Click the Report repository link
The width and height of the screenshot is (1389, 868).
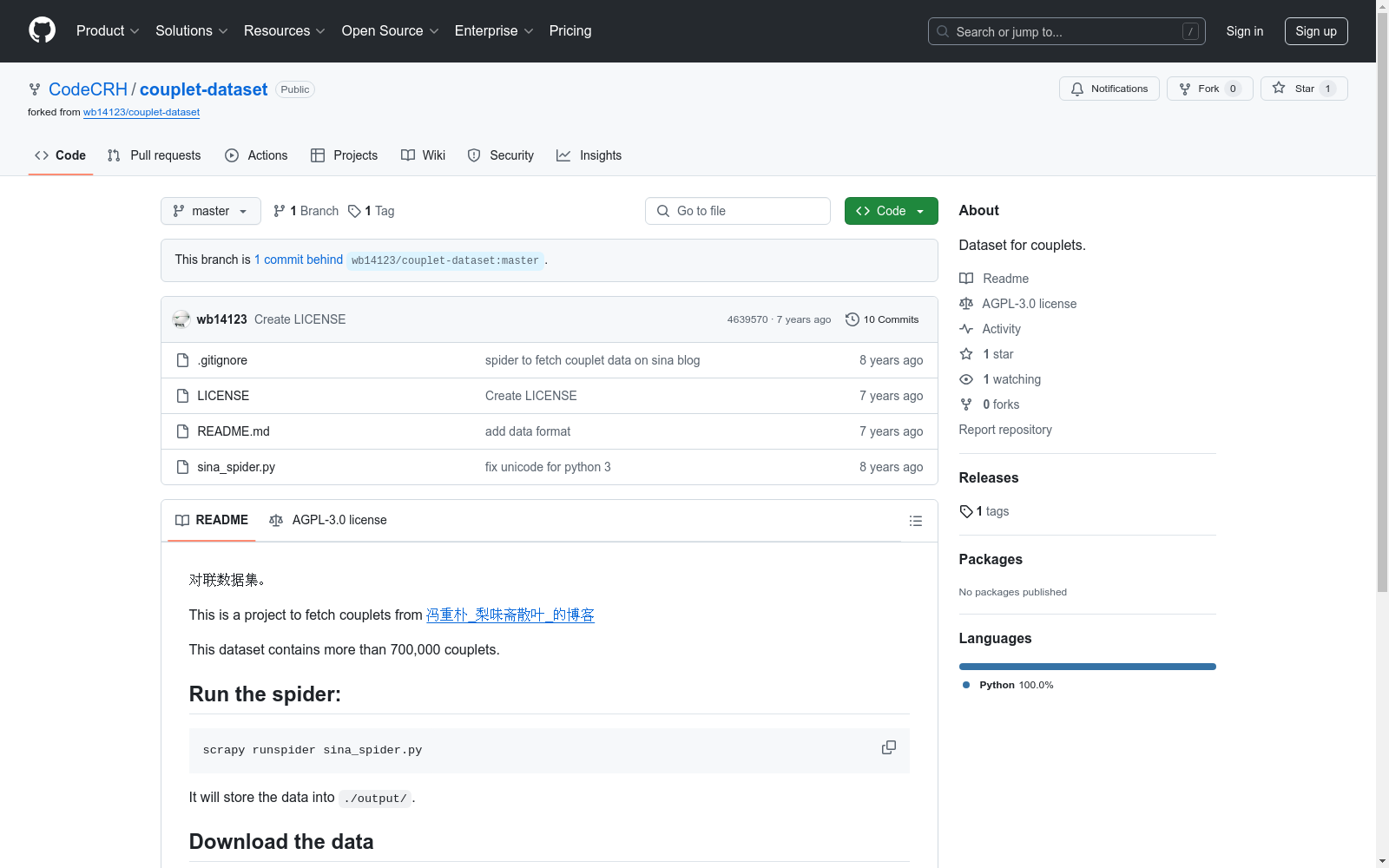(1005, 430)
